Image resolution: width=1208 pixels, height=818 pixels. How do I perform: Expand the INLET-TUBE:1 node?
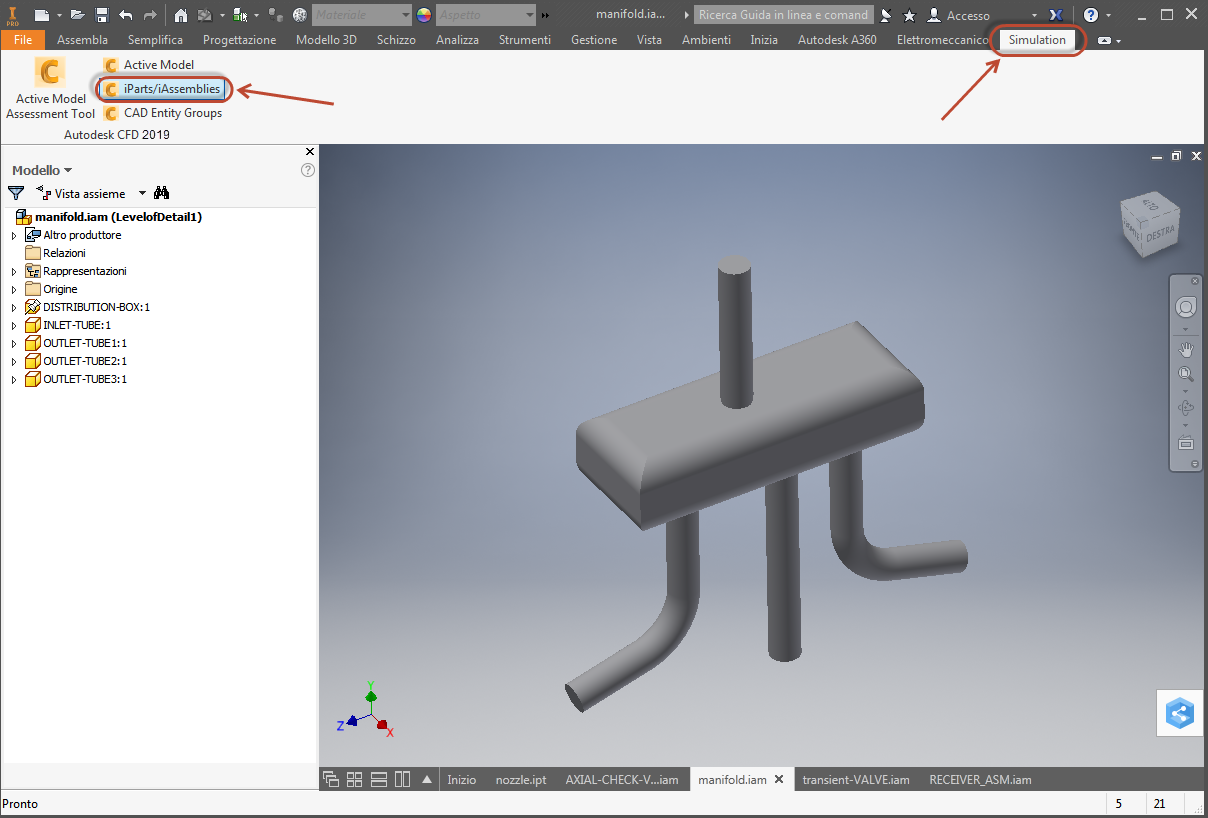click(x=14, y=325)
